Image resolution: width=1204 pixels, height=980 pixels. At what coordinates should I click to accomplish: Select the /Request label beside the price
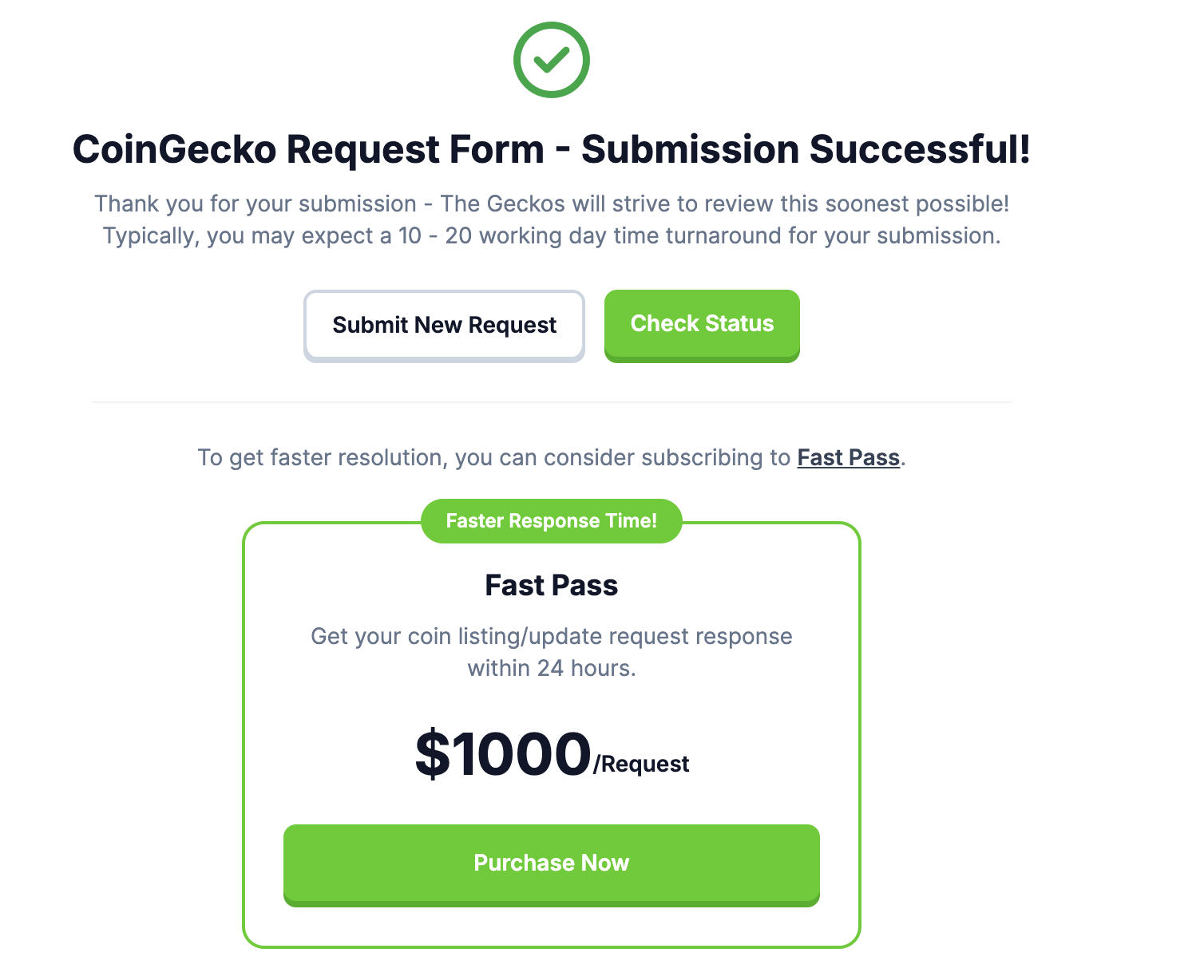tap(641, 764)
